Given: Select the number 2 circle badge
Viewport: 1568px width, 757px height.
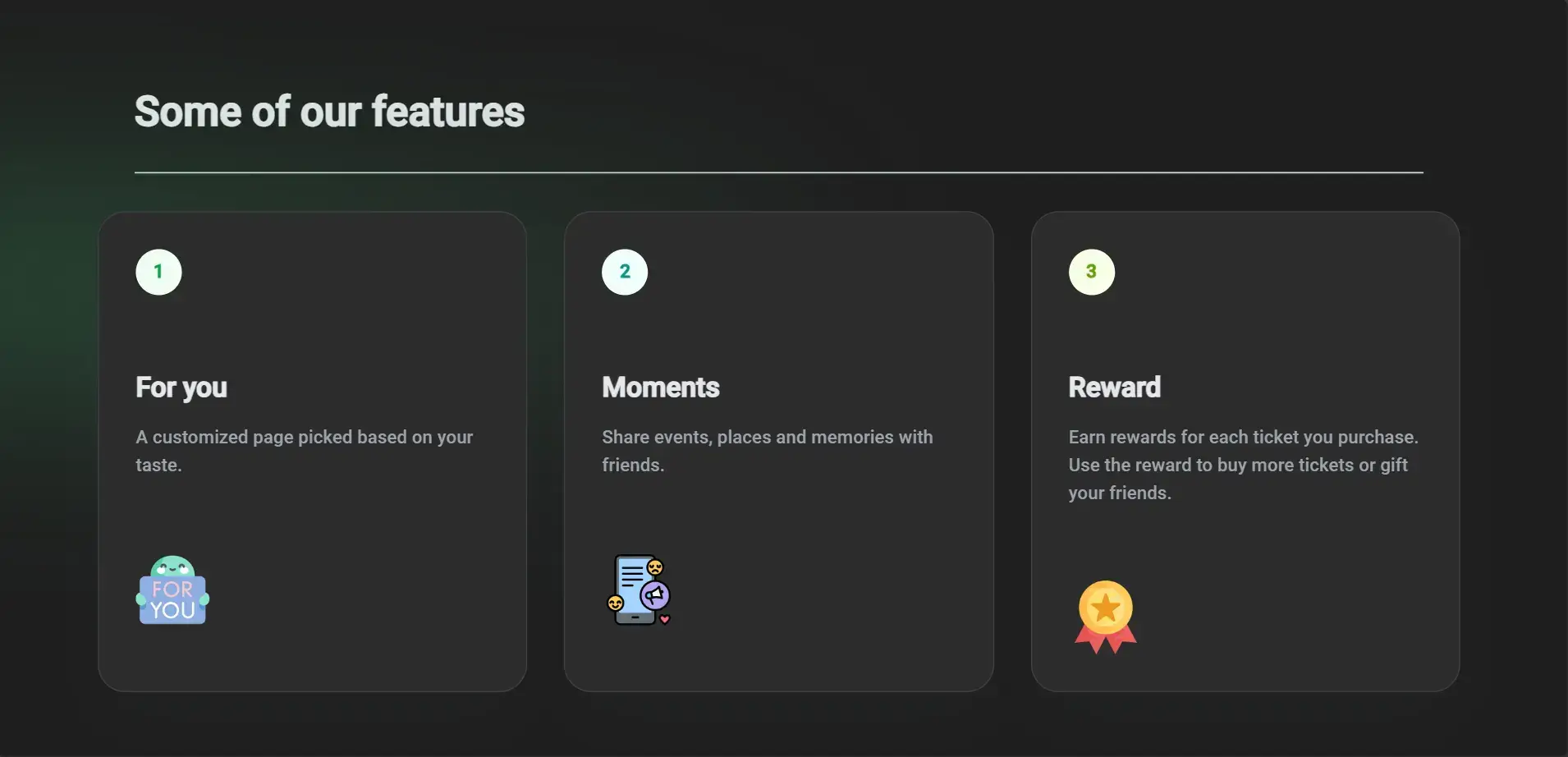Looking at the screenshot, I should pyautogui.click(x=625, y=272).
